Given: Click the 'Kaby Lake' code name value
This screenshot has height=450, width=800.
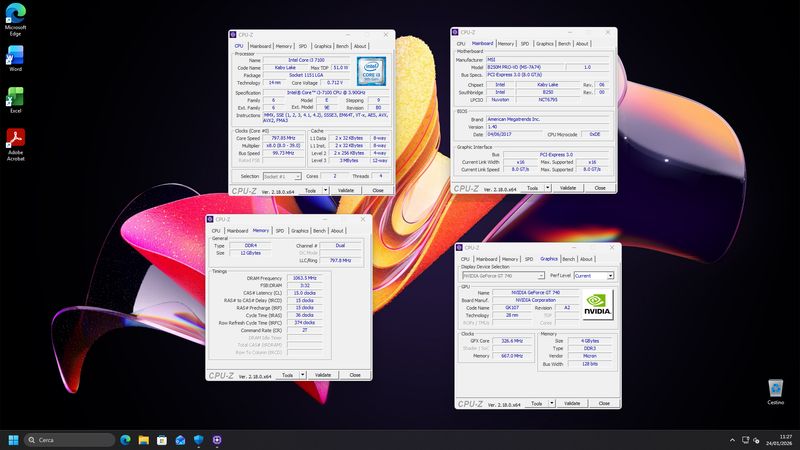Looking at the screenshot, I should [x=285, y=67].
